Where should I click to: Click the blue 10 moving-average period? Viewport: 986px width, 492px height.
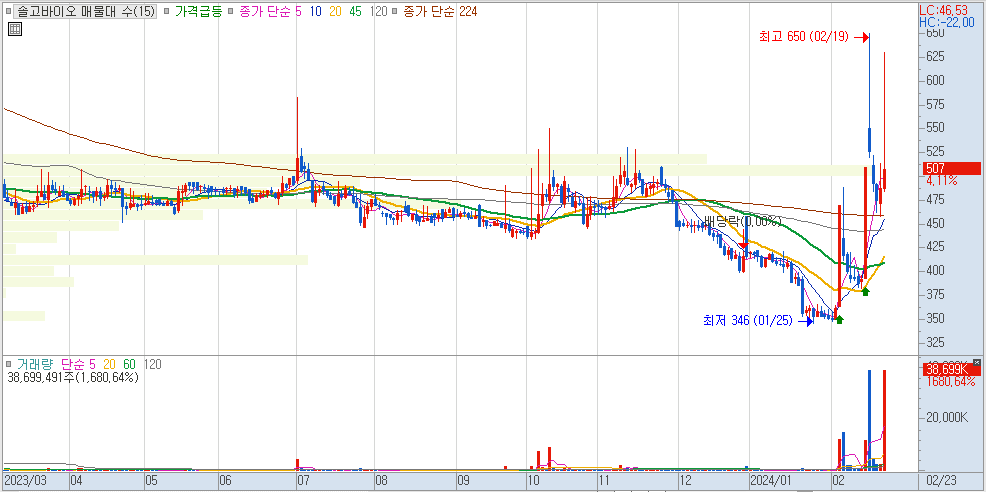click(316, 11)
